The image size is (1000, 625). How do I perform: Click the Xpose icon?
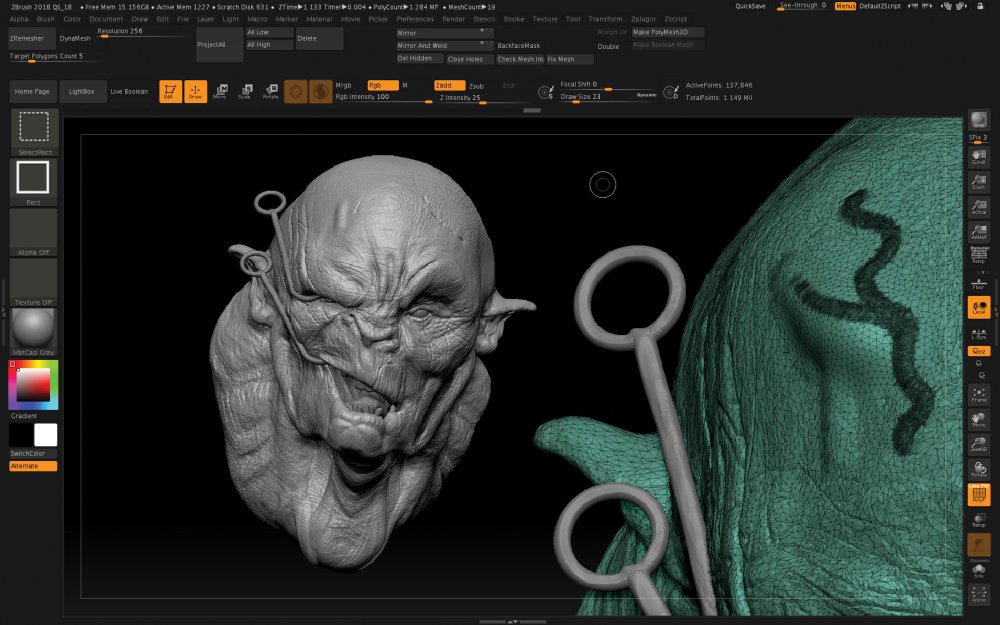[978, 594]
